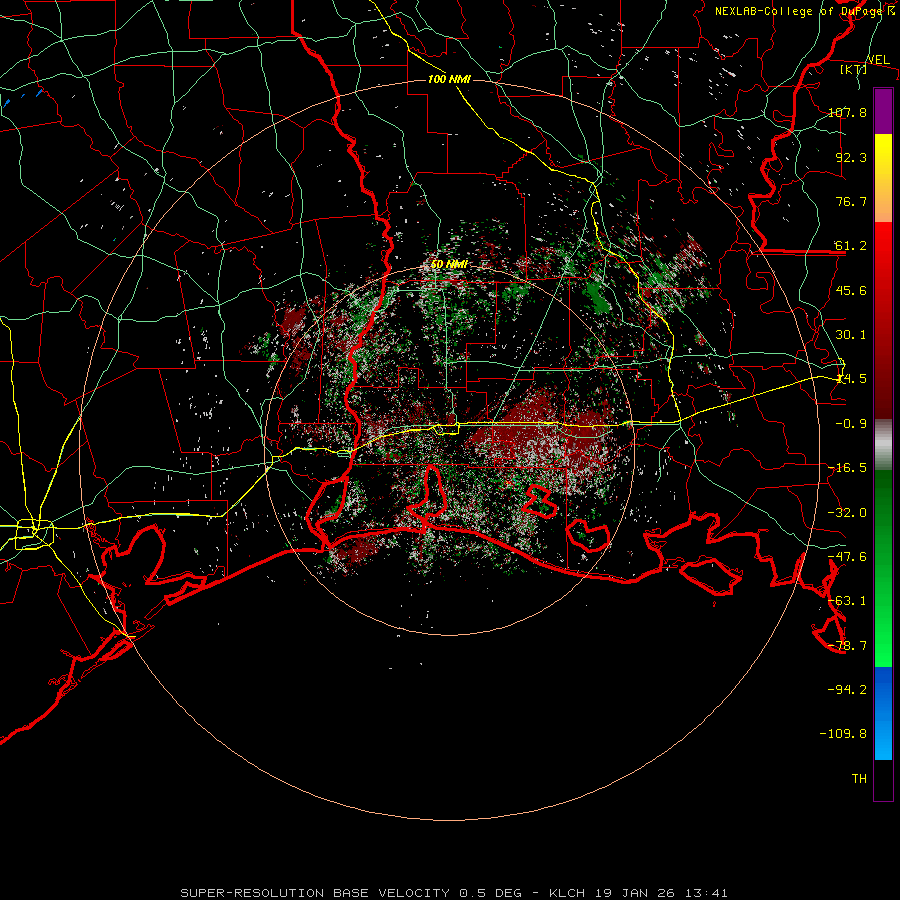Pick the blue segment of the color bar
Screen dimensions: 900x900
tap(883, 713)
